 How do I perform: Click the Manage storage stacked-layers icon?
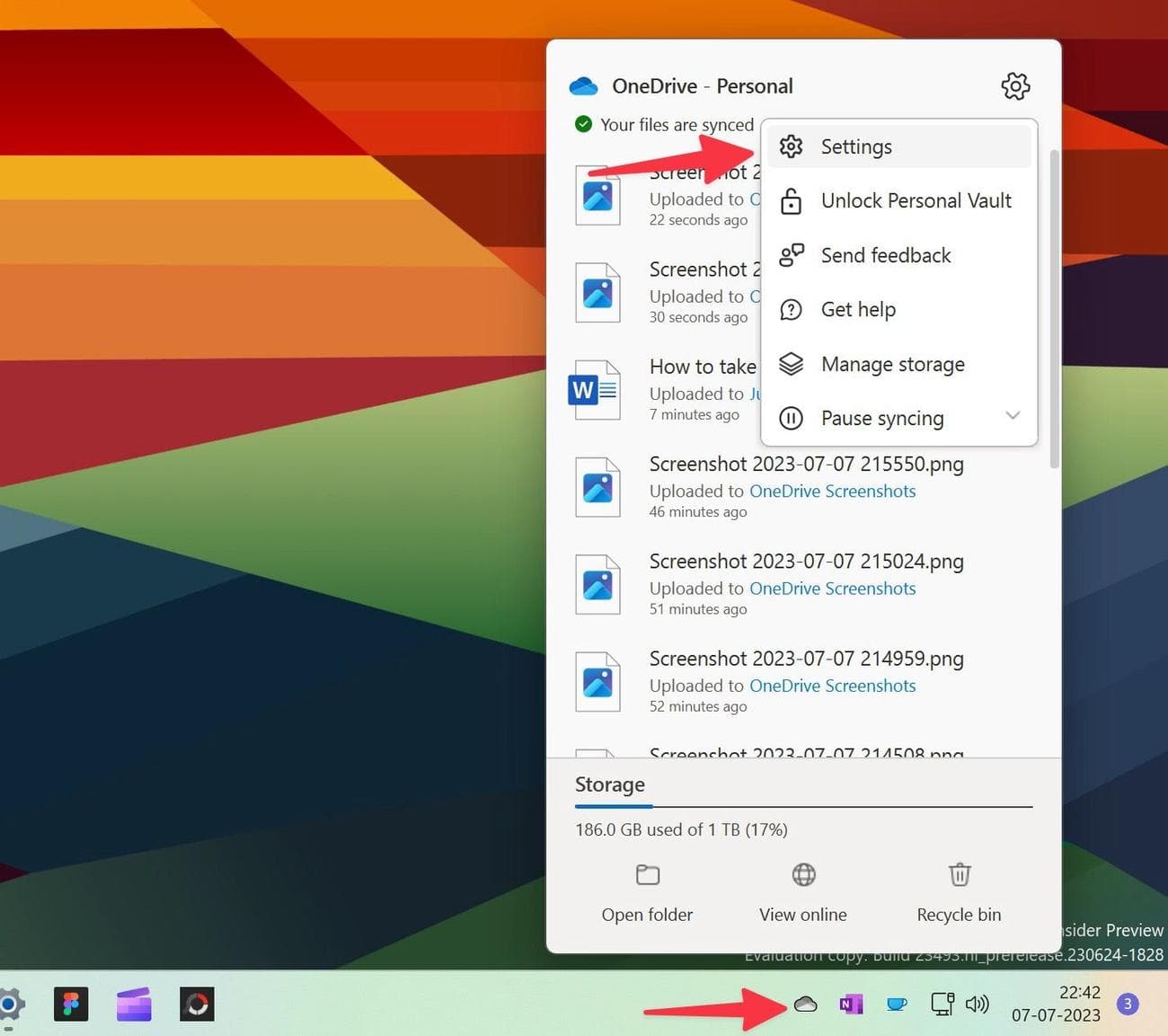click(791, 364)
